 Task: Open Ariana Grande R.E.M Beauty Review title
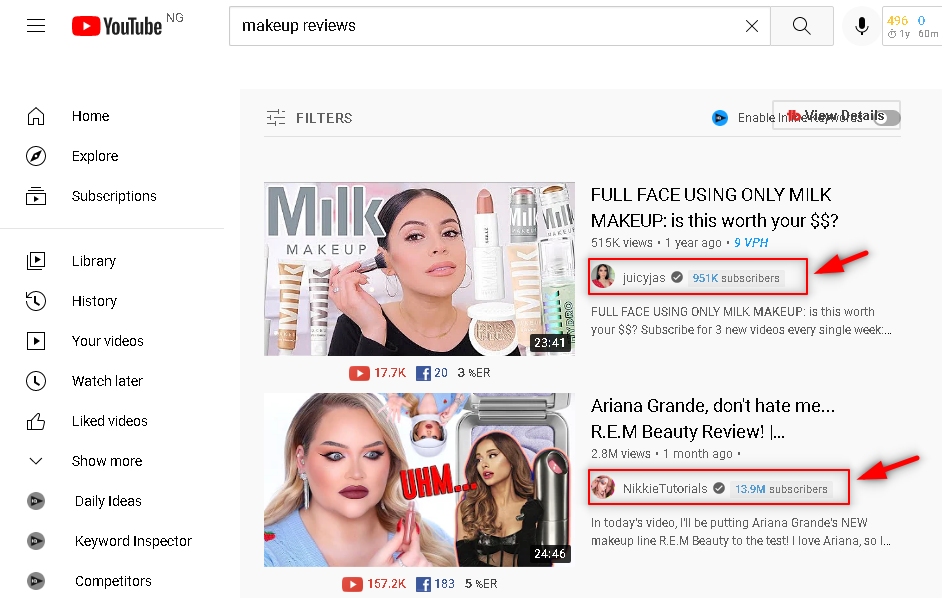713,418
